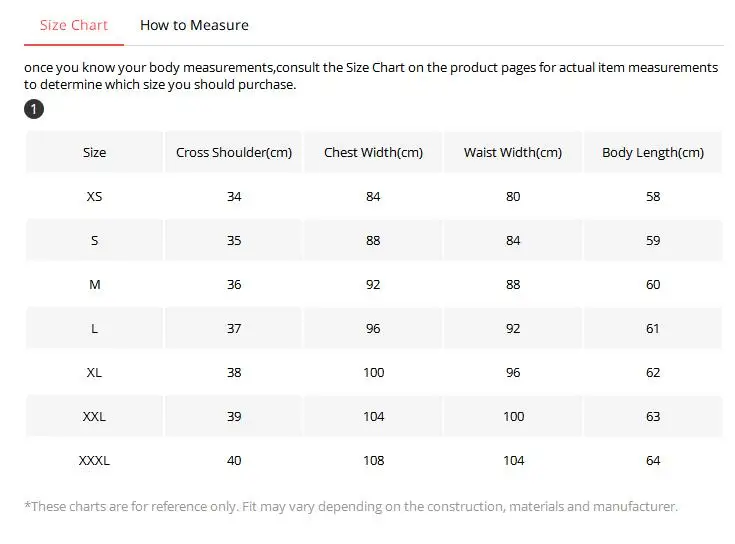
Task: Select the Waist Width(cm) header cell
Action: click(513, 153)
